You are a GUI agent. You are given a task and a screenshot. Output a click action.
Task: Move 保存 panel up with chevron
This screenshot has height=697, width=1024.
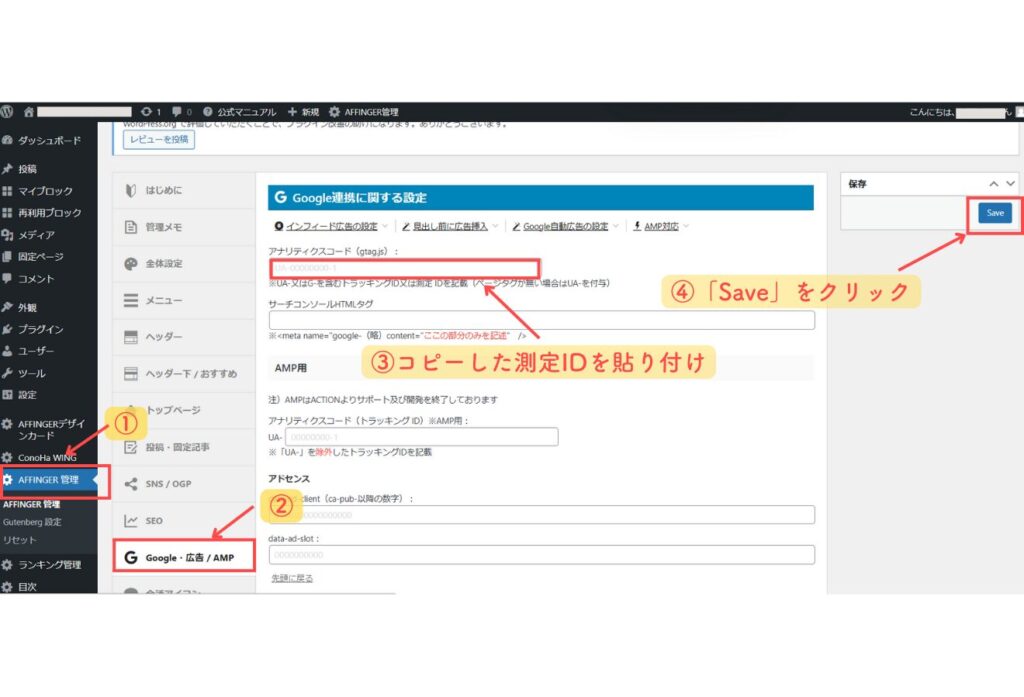click(x=993, y=184)
